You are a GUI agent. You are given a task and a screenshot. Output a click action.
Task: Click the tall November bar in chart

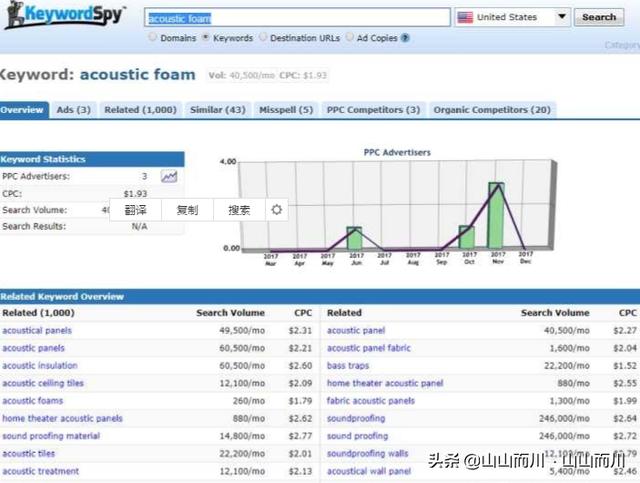pyautogui.click(x=495, y=215)
